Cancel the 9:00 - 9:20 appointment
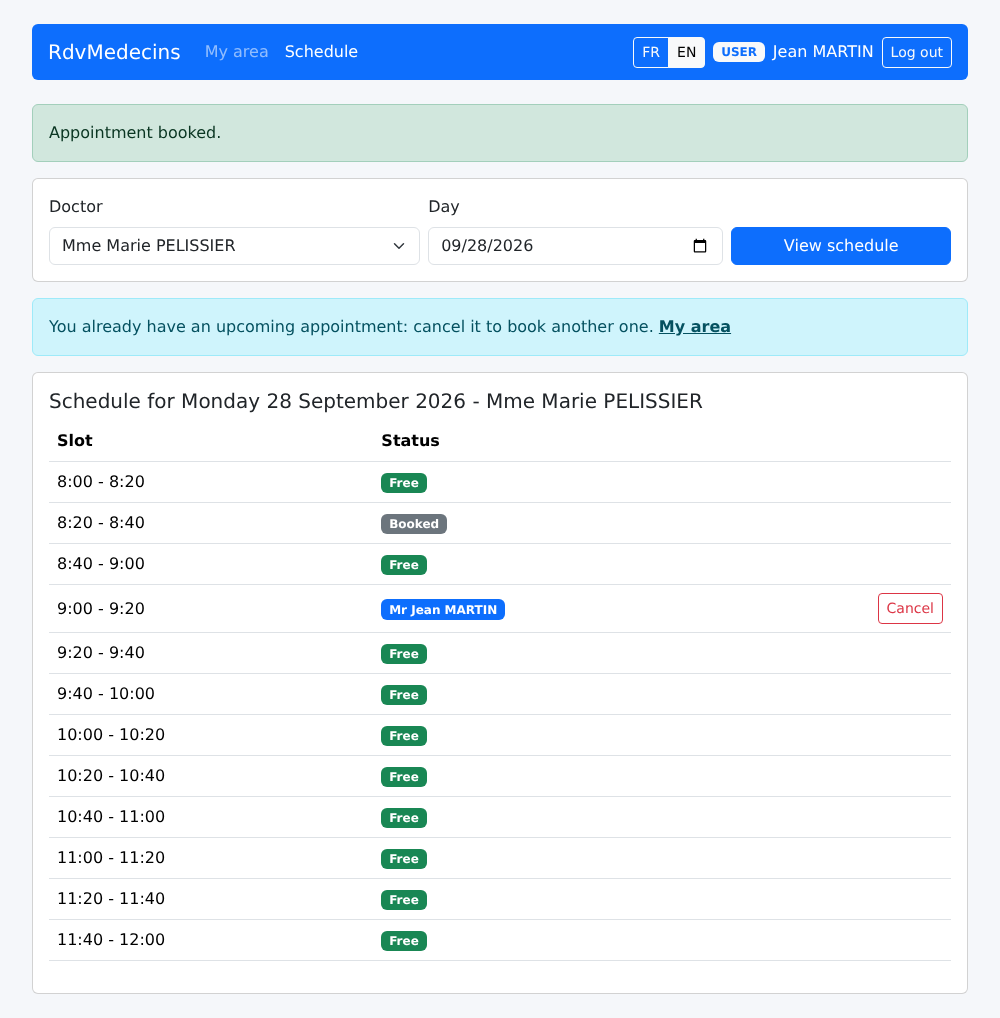This screenshot has width=1000, height=1018. 910,608
